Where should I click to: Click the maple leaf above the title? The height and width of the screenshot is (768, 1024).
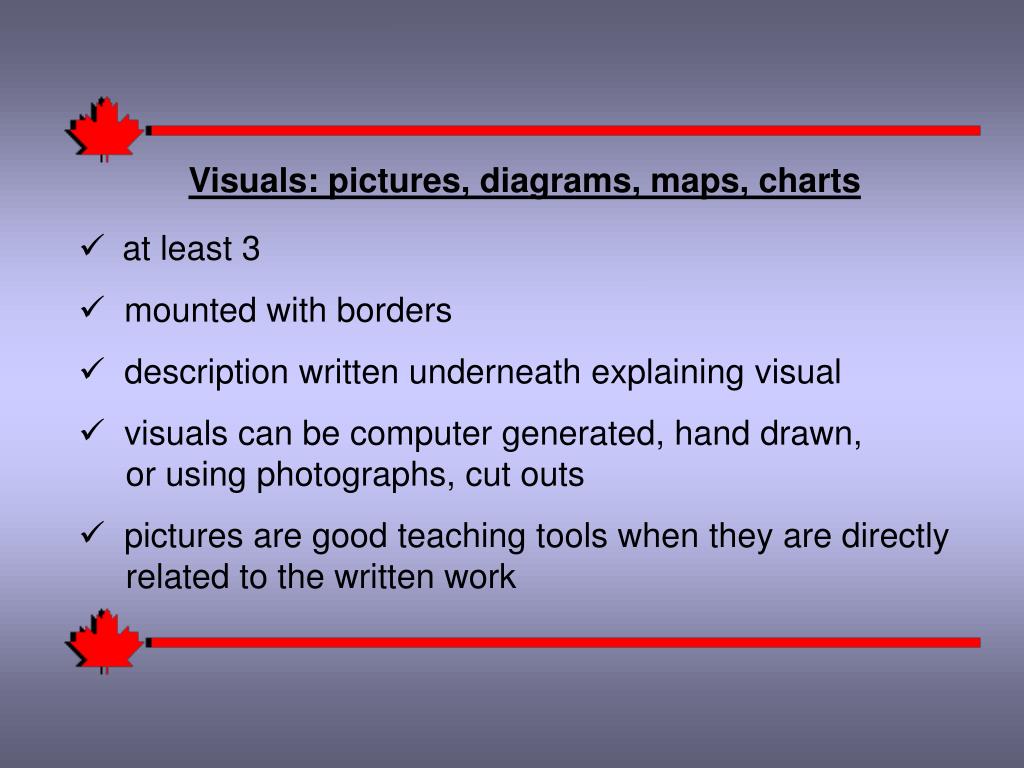pos(104,129)
